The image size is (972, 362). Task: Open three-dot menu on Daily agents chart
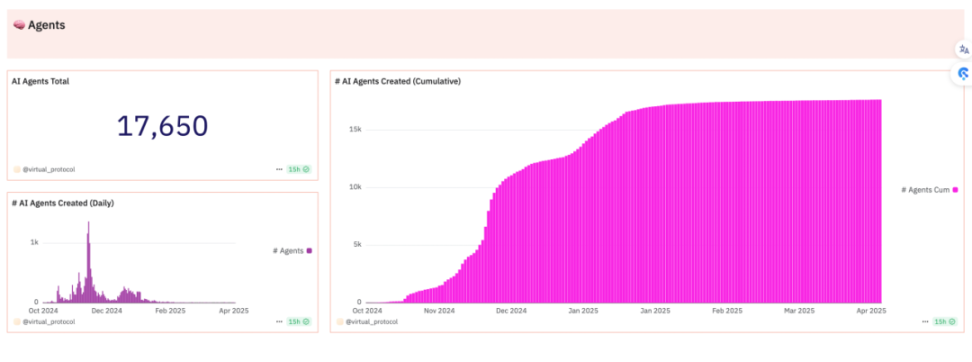point(280,322)
